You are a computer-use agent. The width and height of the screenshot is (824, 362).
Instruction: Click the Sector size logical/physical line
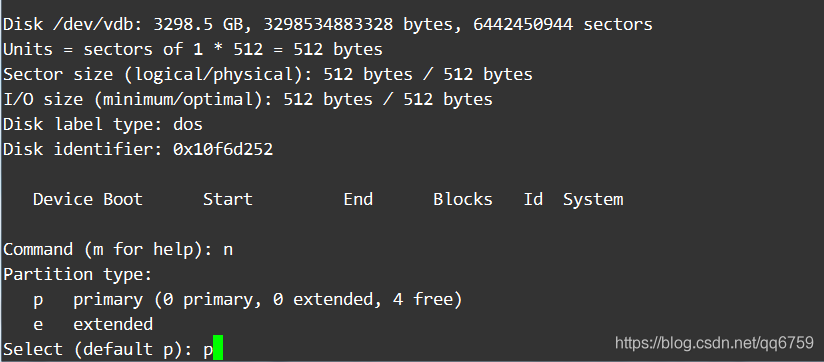(x=268, y=75)
